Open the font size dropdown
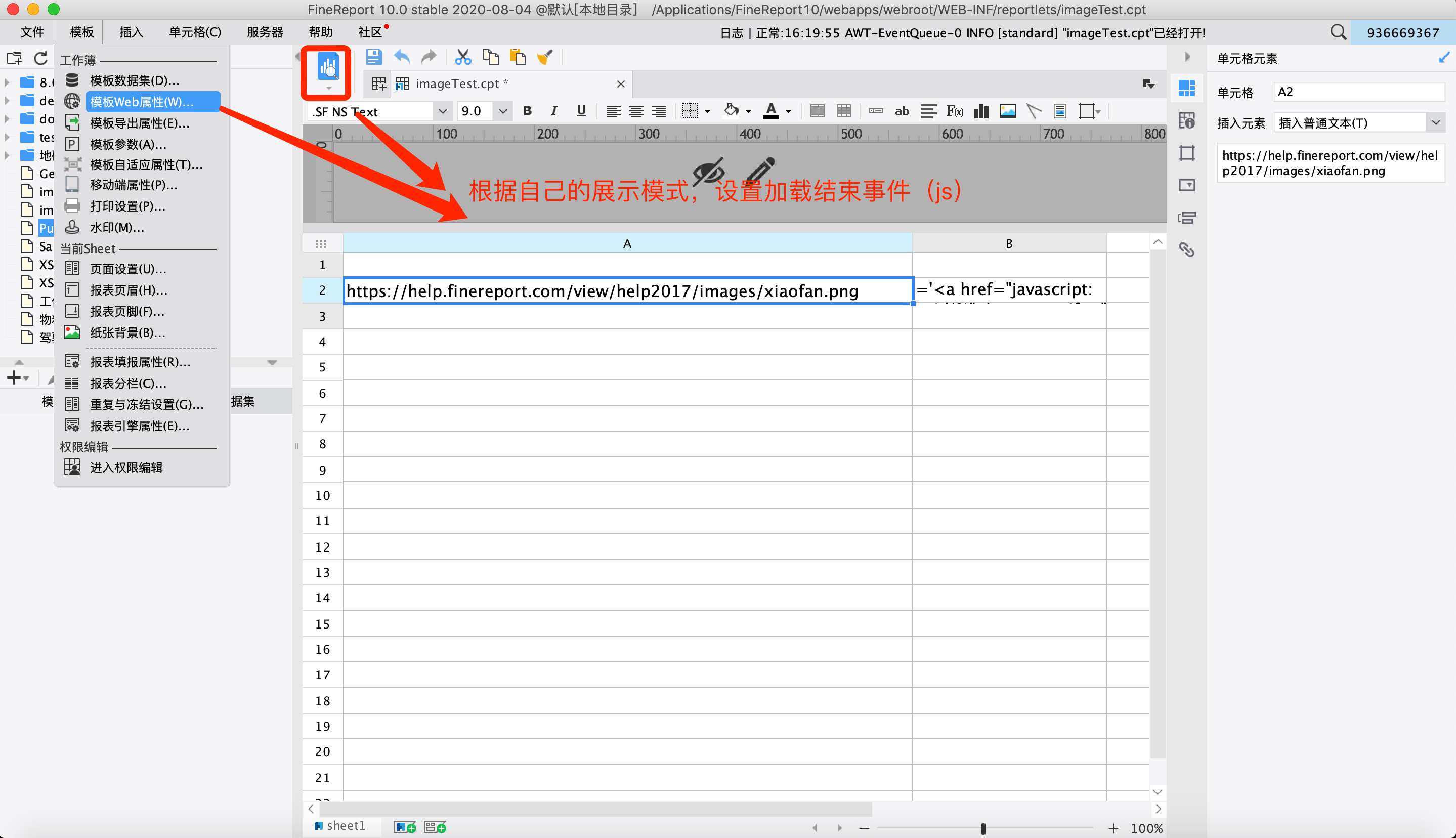 pyautogui.click(x=502, y=112)
